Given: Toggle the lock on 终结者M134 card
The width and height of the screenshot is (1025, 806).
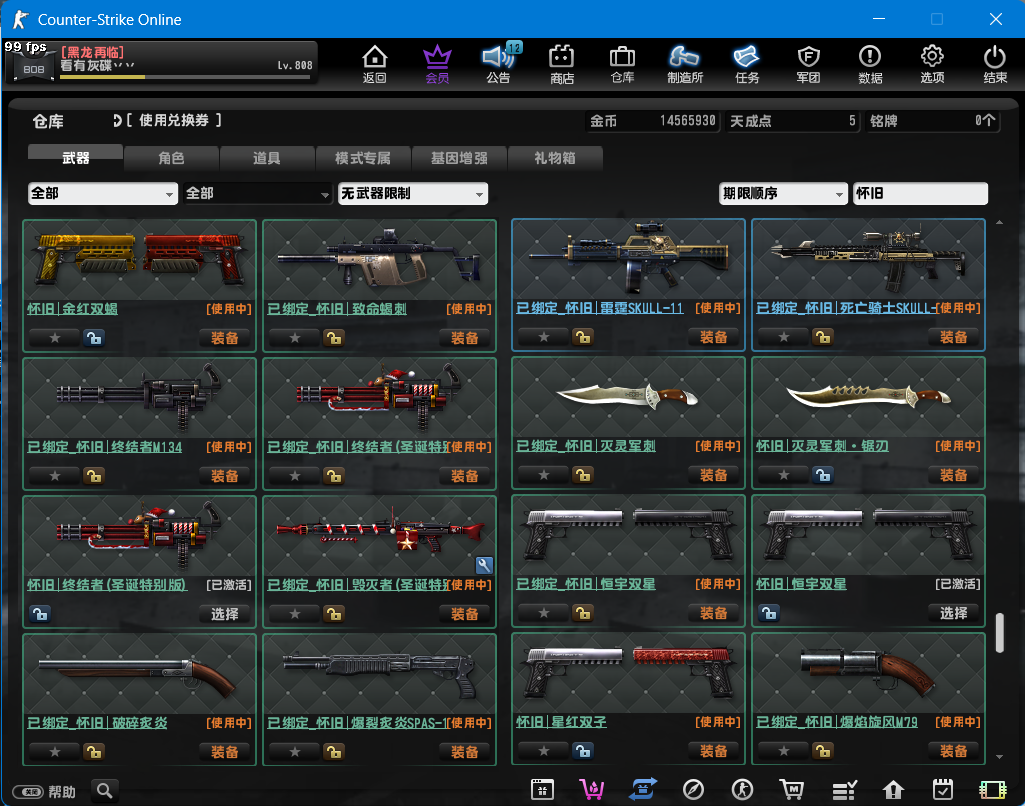Looking at the screenshot, I should point(93,476).
